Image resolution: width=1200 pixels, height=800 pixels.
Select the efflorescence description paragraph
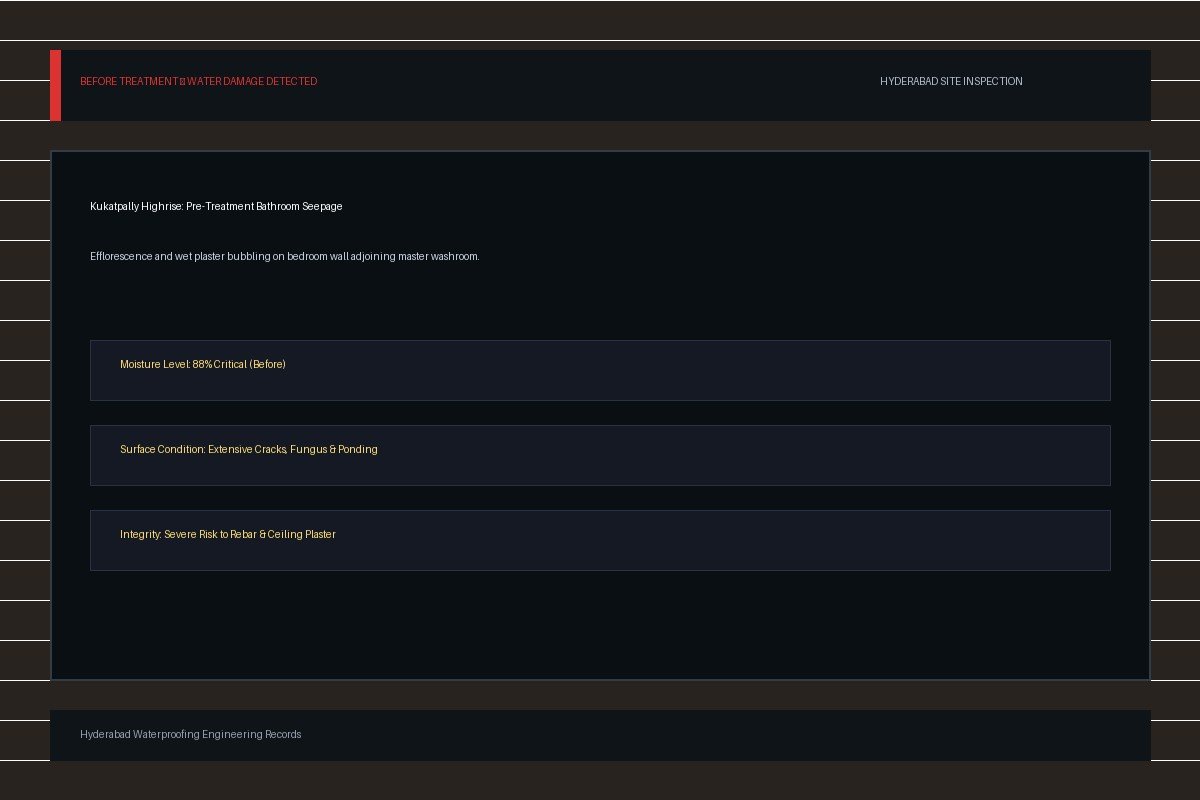coord(285,256)
